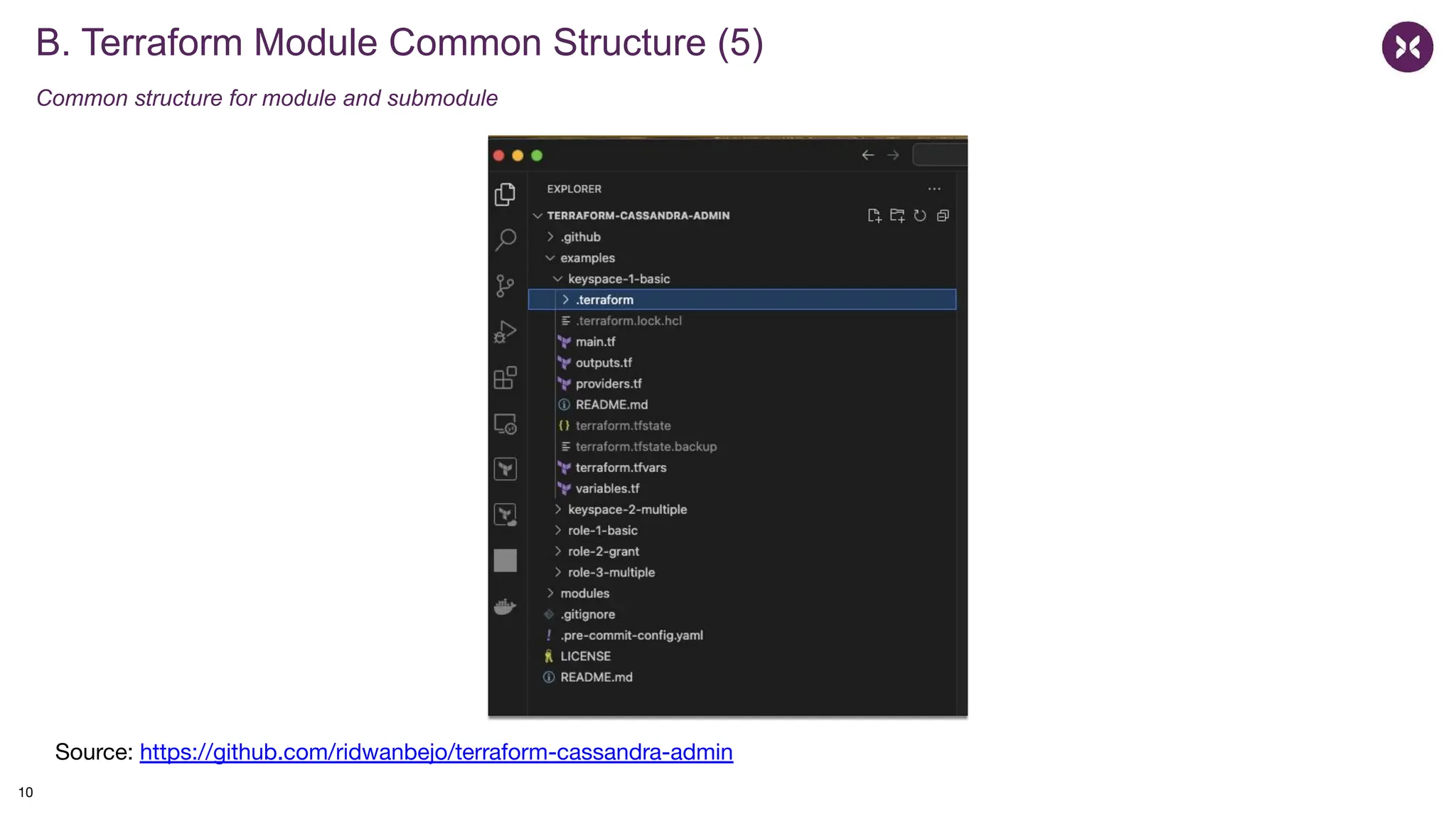Refresh the explorer tree
Screen dimensions: 1456x819
(x=920, y=215)
